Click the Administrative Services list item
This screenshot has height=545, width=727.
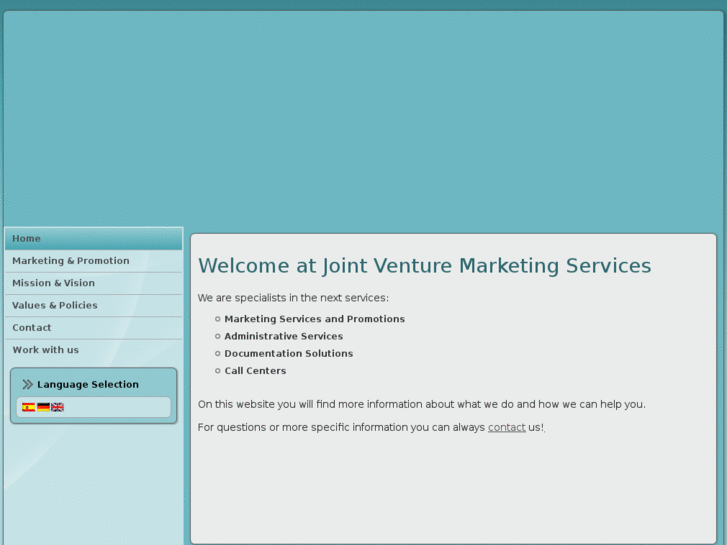tap(283, 336)
